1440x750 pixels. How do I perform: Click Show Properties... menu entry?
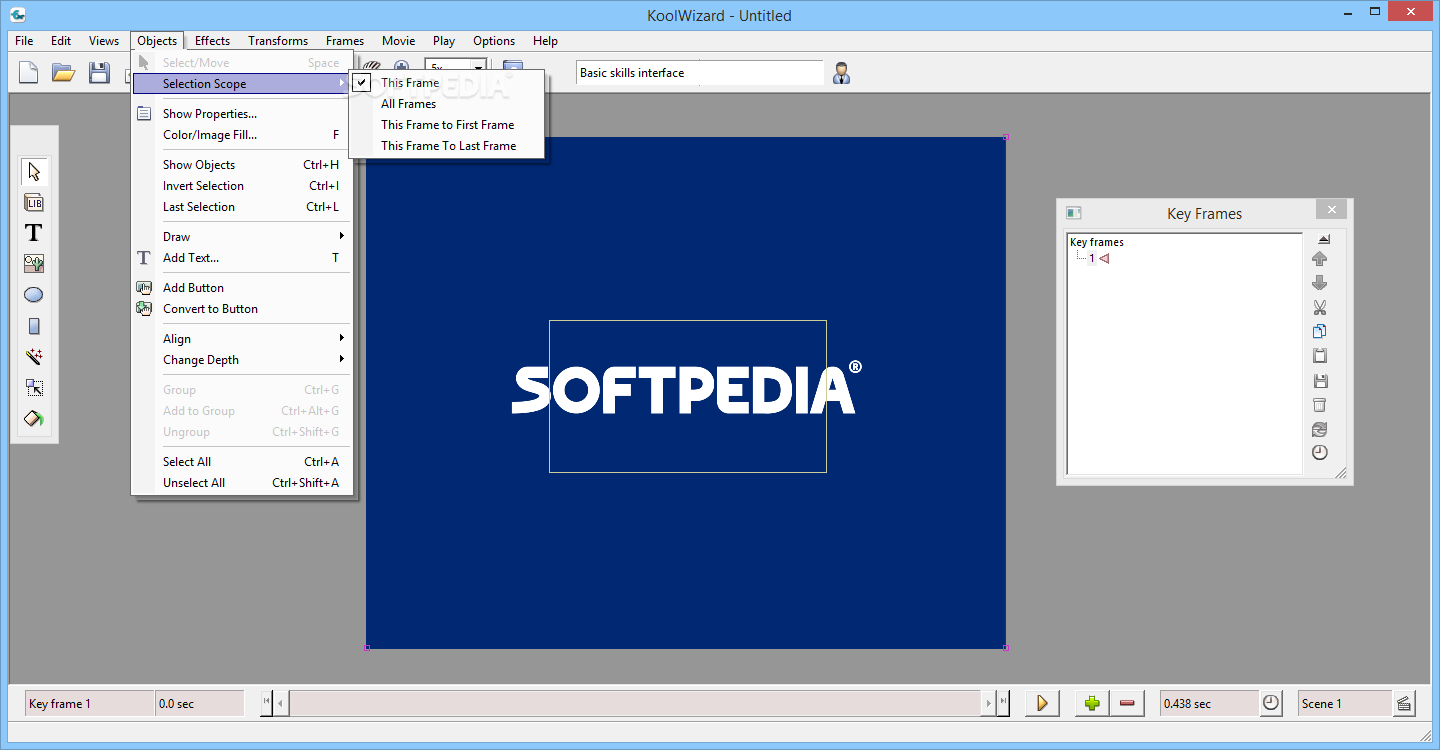click(241, 114)
